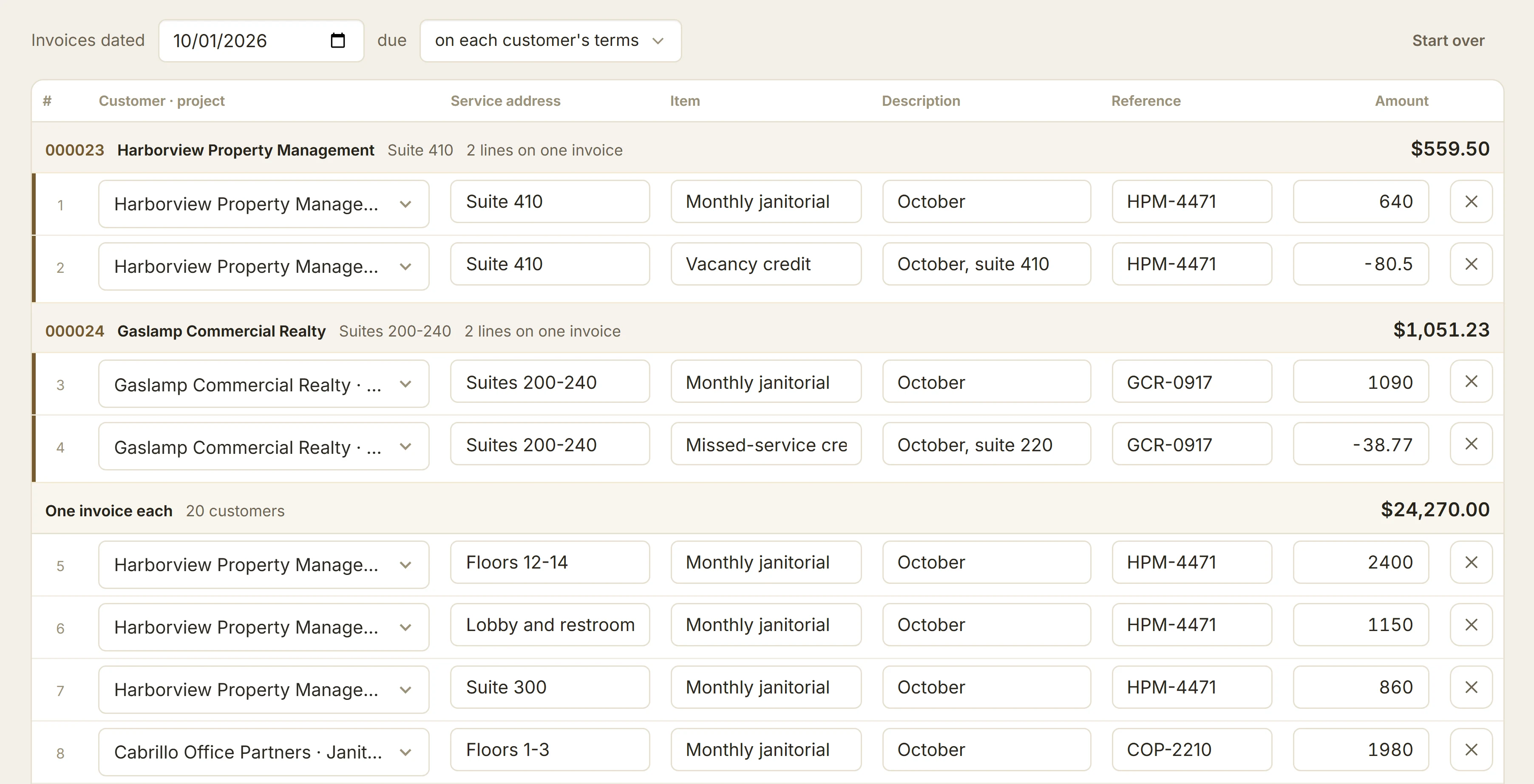Remove line 5 Floors 12-14 row
This screenshot has width=1534, height=784.
tap(1471, 563)
